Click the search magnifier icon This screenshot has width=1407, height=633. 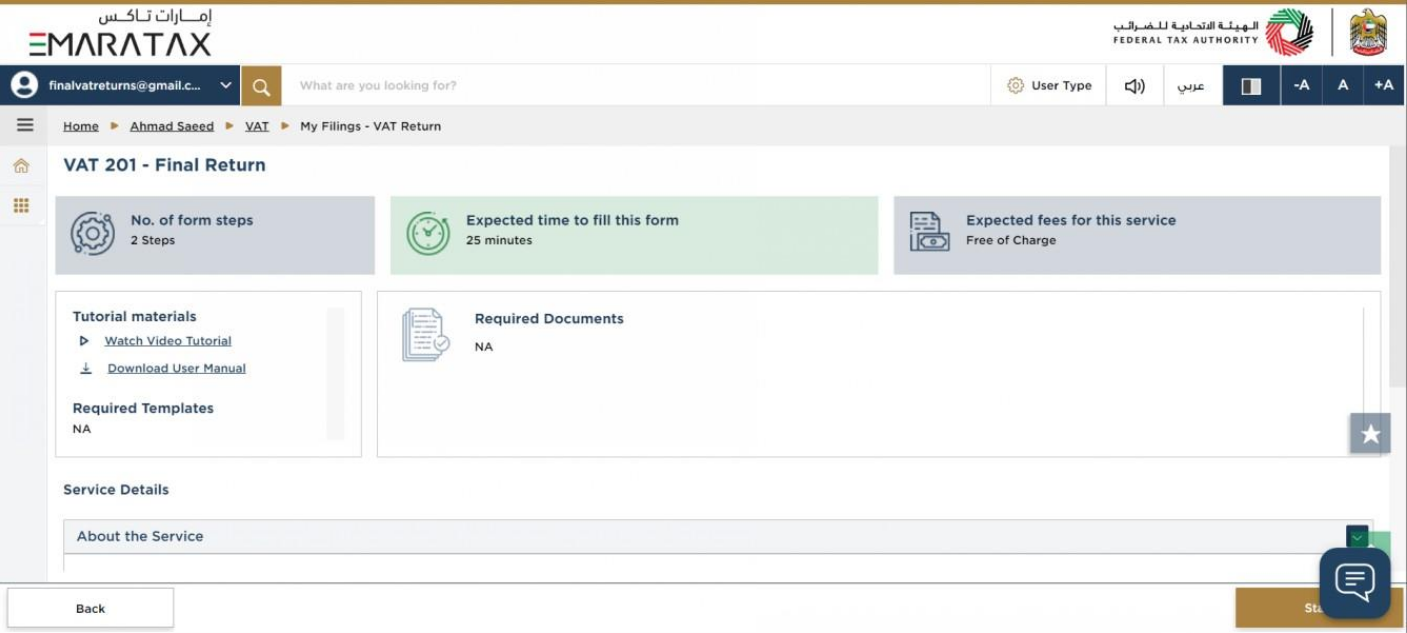pos(261,86)
